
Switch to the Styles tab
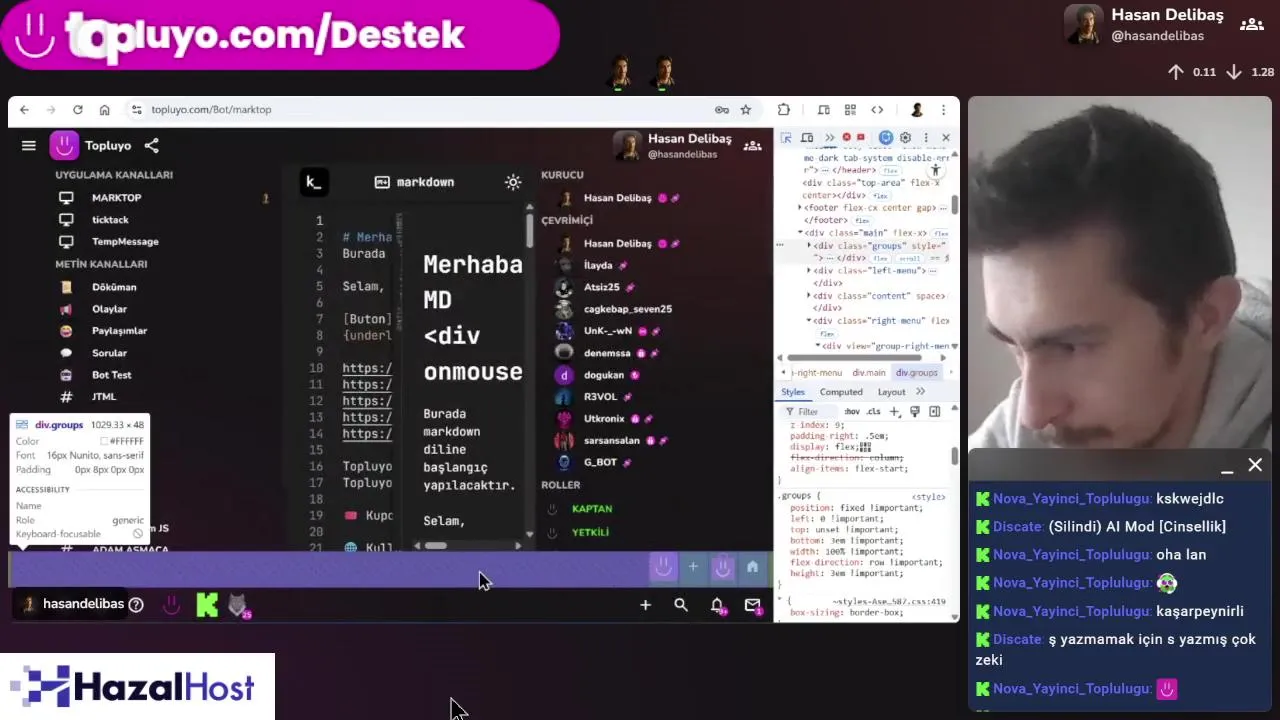[x=793, y=392]
